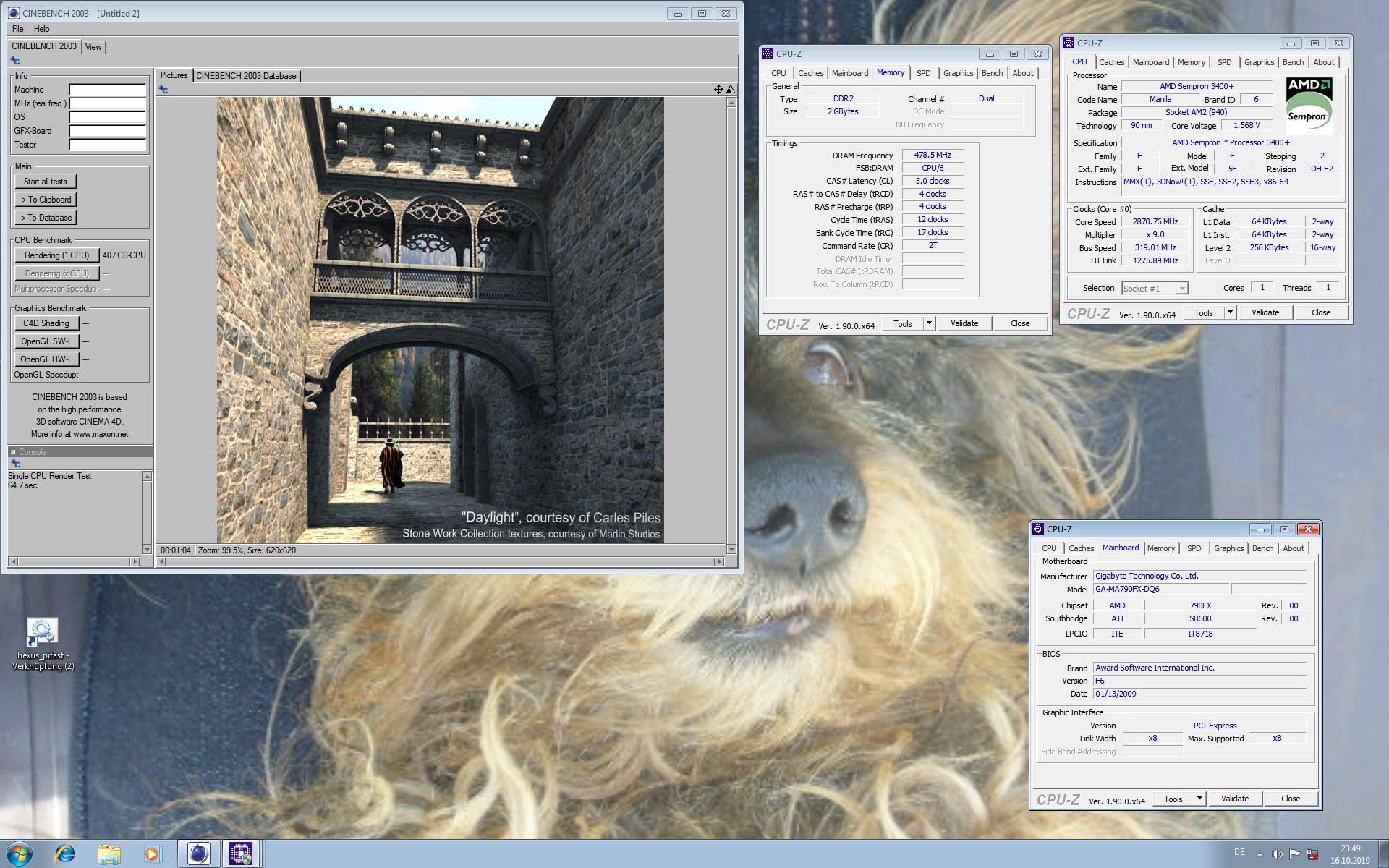The image size is (1389, 868).
Task: Run Rendering (1 CPU) benchmark
Action: [56, 255]
